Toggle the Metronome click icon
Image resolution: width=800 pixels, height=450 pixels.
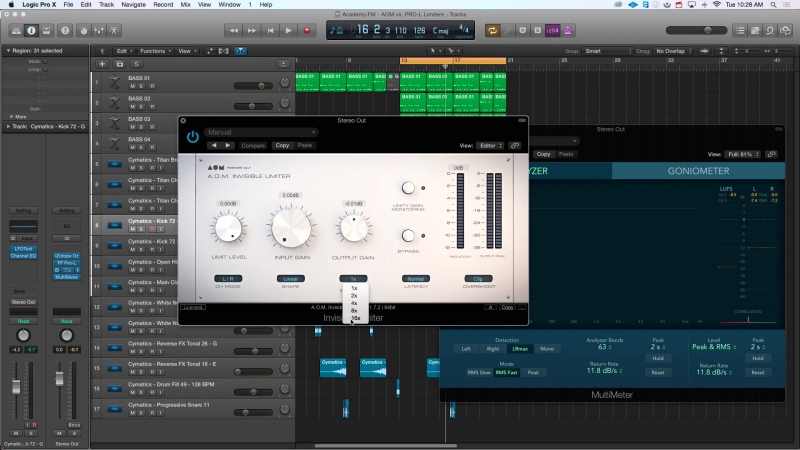tap(567, 31)
